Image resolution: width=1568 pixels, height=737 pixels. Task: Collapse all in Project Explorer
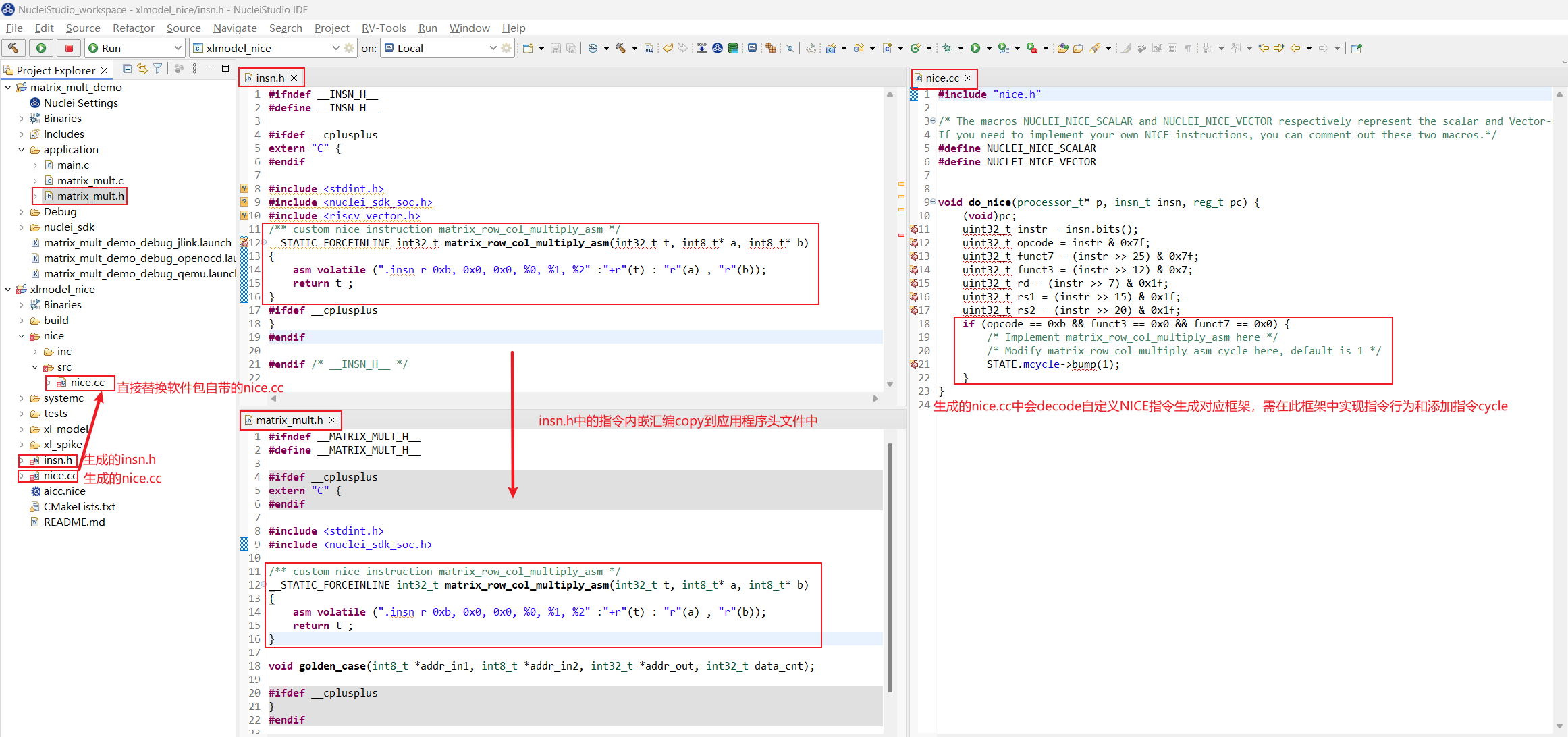click(x=127, y=69)
